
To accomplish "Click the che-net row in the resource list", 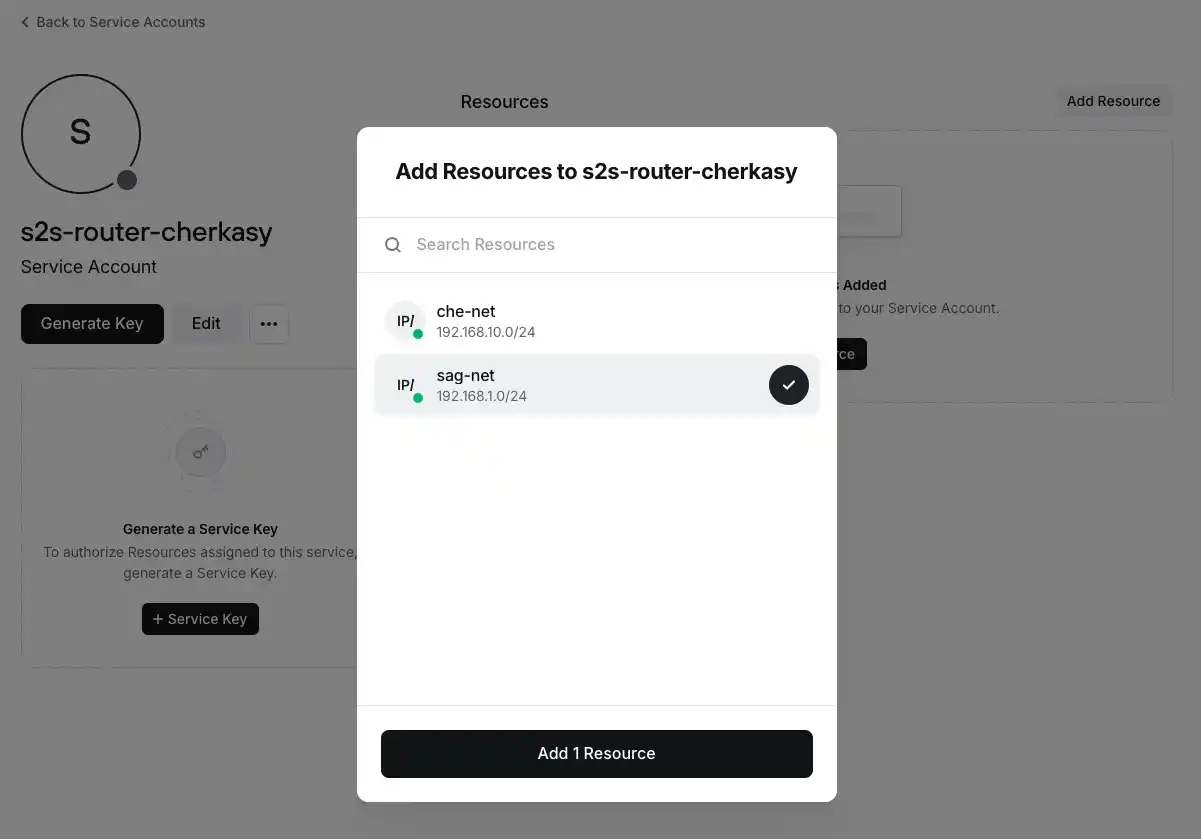I will (596, 320).
